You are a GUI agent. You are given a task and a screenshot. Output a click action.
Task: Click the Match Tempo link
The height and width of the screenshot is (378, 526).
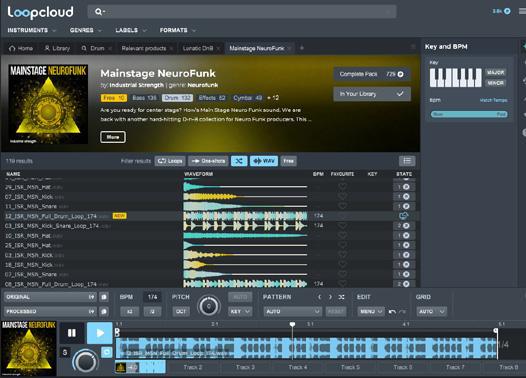[x=493, y=100]
